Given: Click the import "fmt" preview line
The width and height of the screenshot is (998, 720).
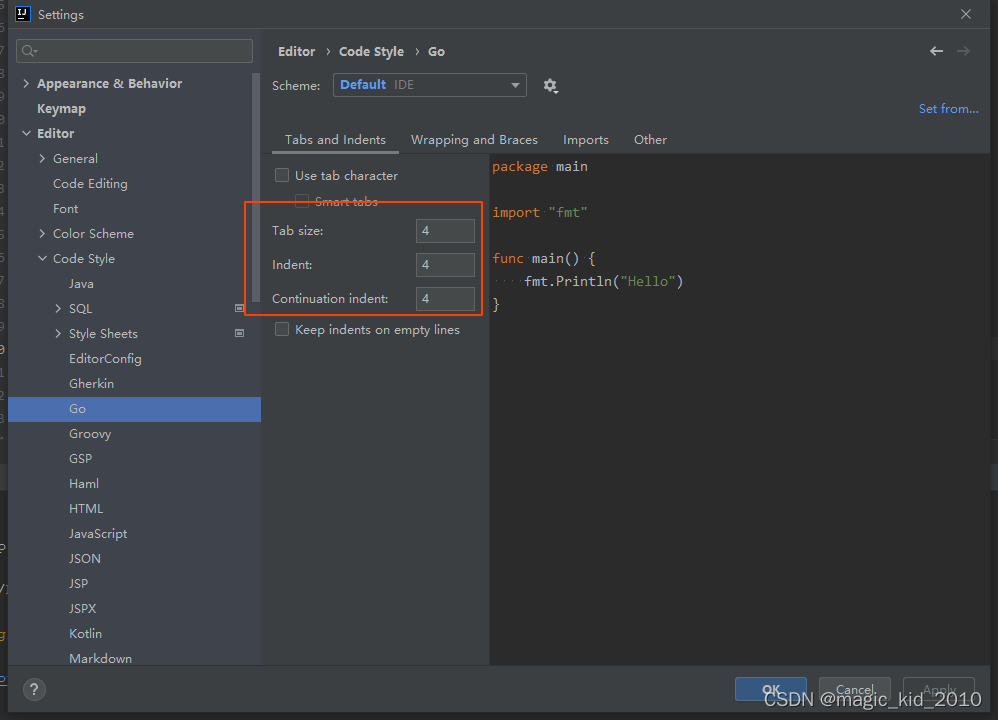Looking at the screenshot, I should pyautogui.click(x=540, y=213).
